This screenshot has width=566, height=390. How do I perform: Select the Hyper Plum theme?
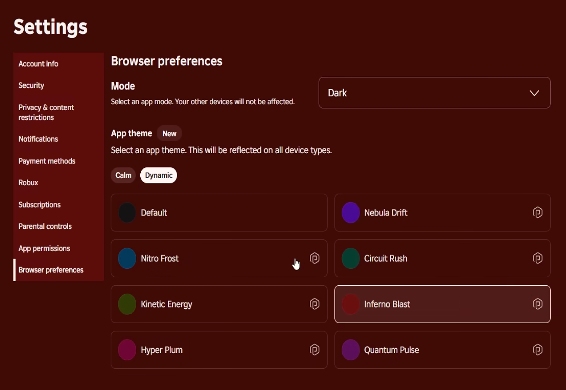(219, 350)
